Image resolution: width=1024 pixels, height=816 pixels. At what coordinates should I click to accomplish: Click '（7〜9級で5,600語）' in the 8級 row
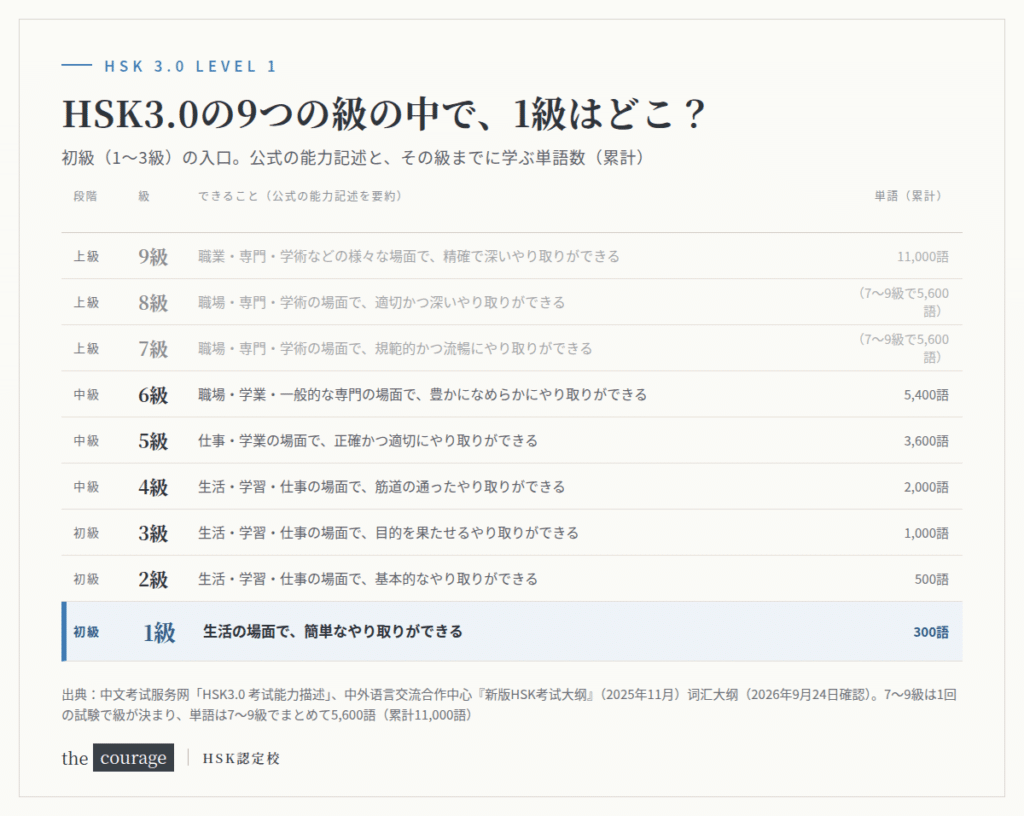[904, 303]
